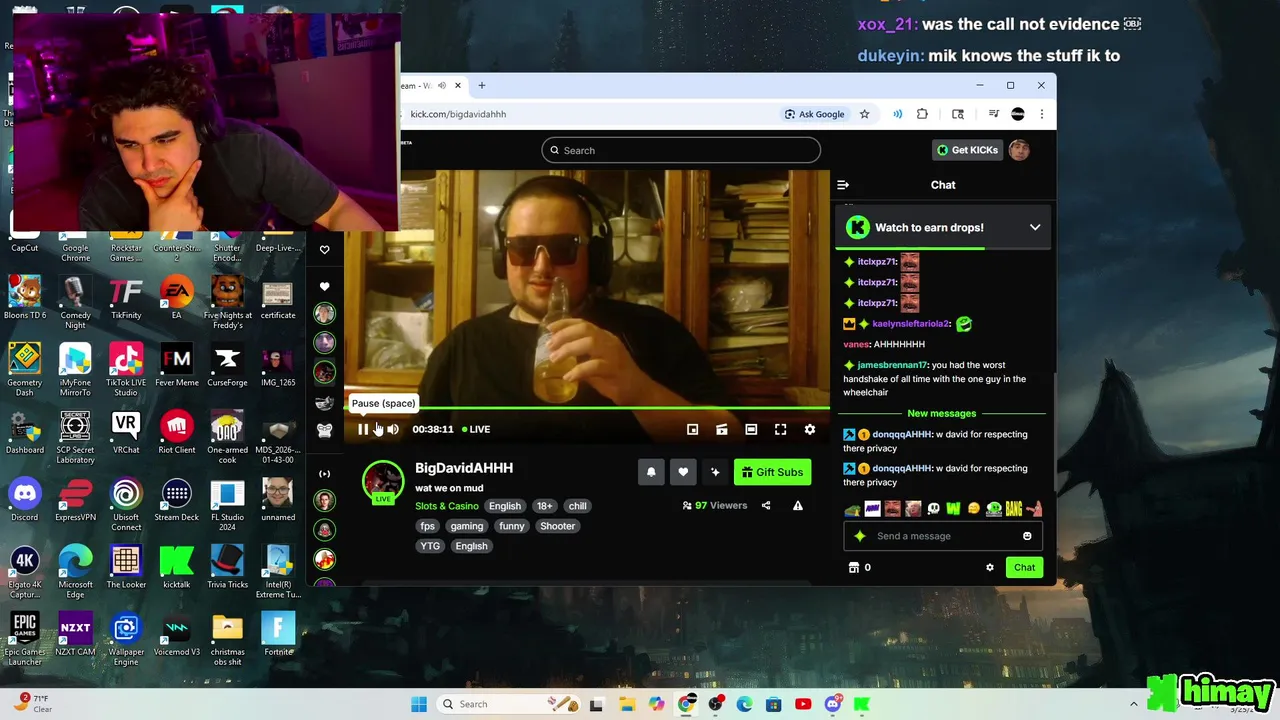Toggle notifications bell for BigDavidAHHH
This screenshot has width=1280, height=720.
coord(651,472)
